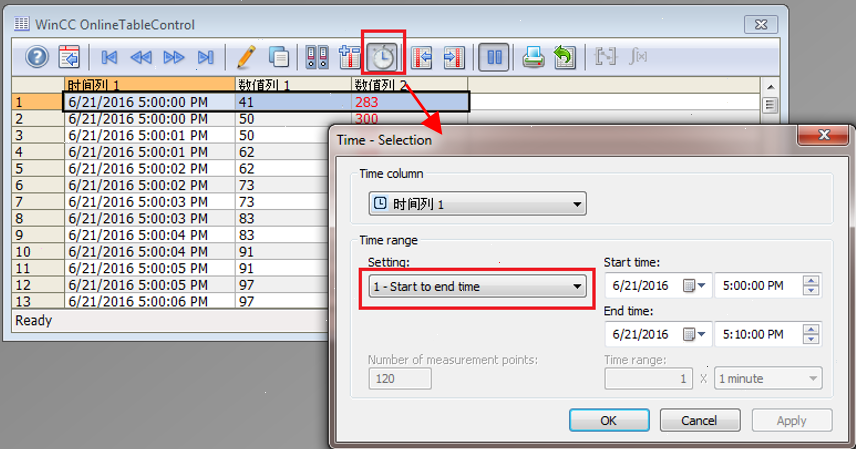This screenshot has height=449, width=856.
Task: Toggle the pause/start update button
Action: coord(494,57)
